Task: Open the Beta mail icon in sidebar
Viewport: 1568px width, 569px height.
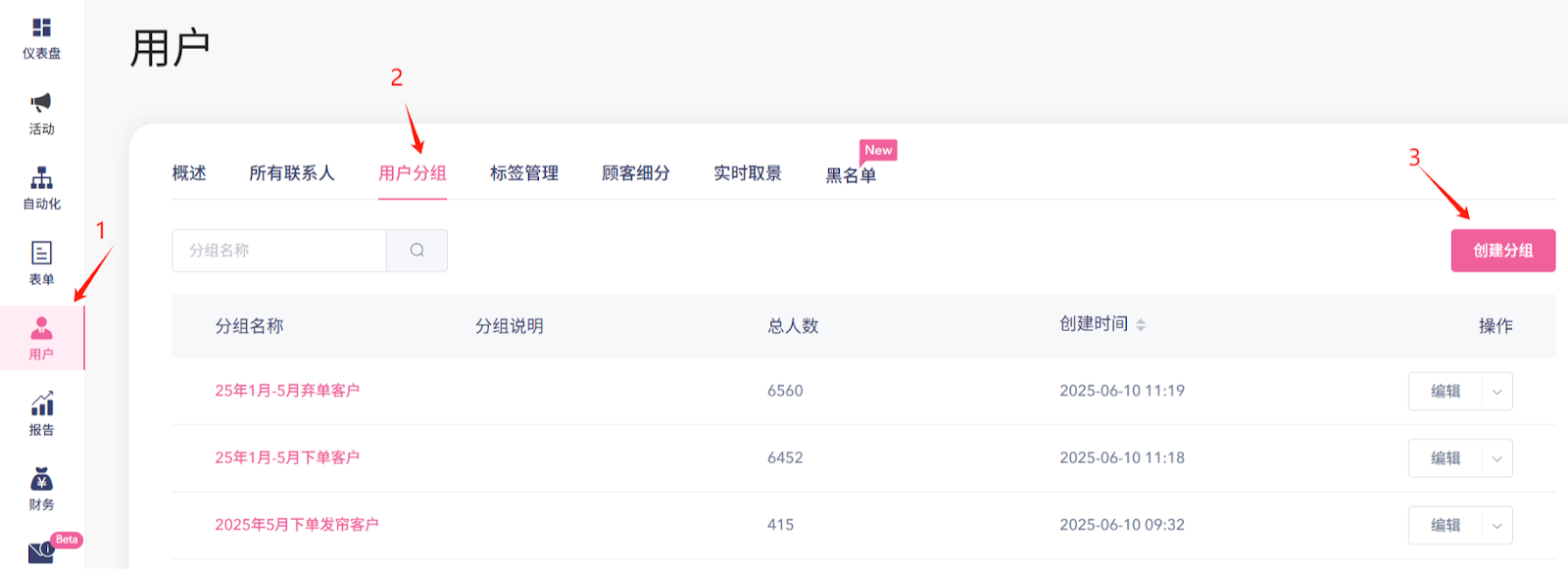Action: (x=41, y=552)
